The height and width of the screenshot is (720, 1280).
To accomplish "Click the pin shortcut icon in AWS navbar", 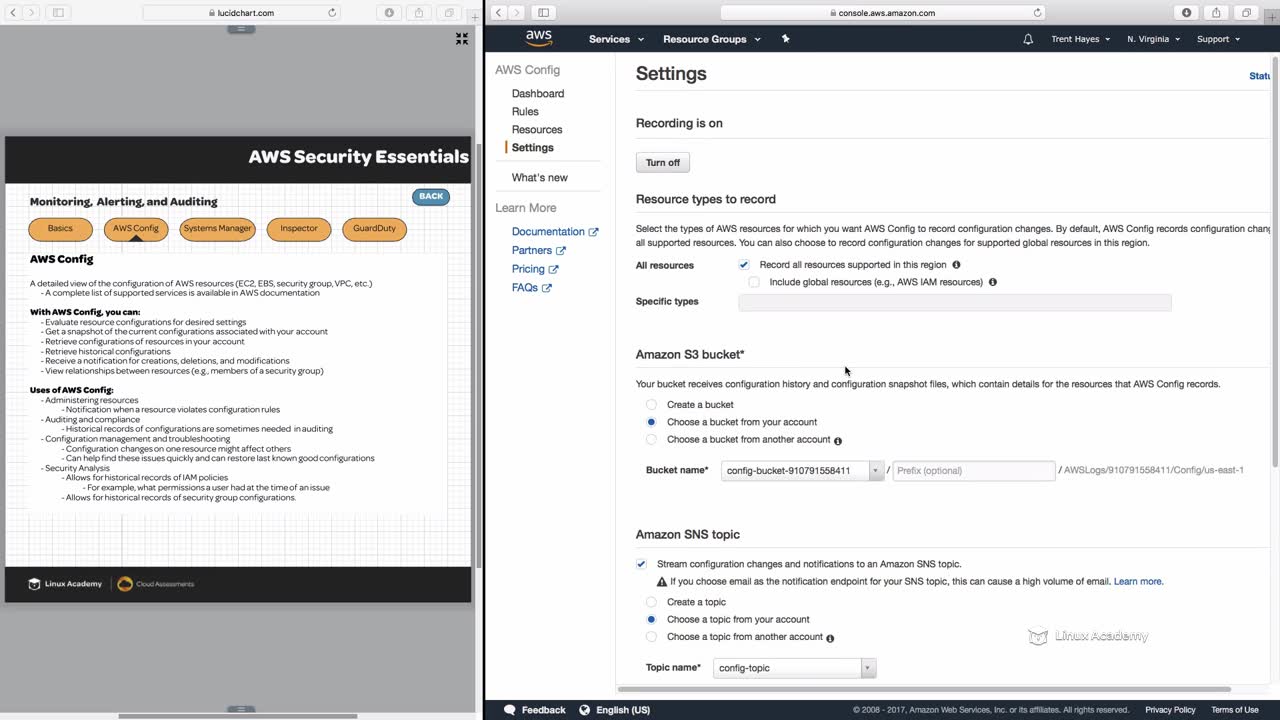I will pos(785,39).
